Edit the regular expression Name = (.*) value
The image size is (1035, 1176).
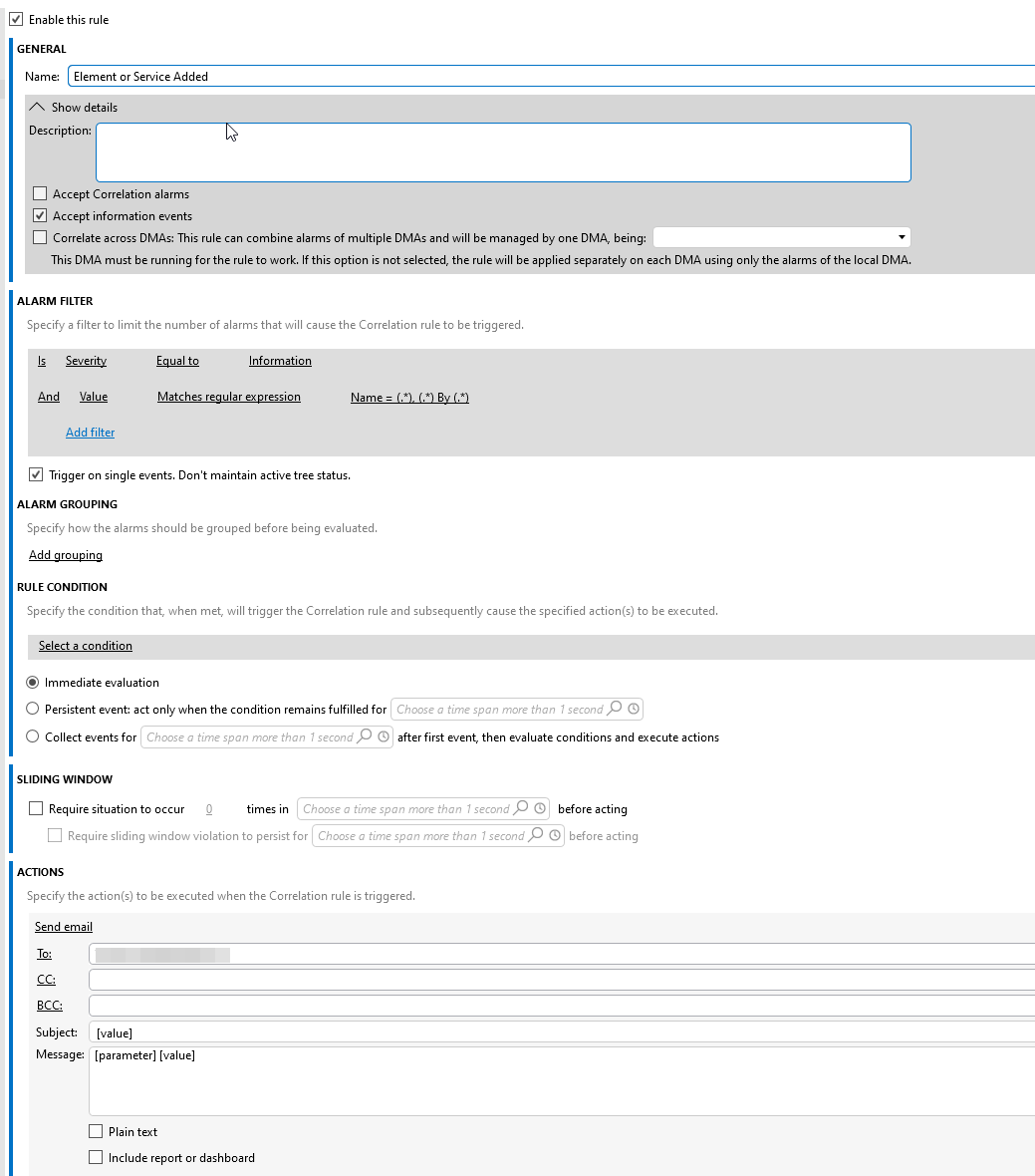click(x=410, y=398)
